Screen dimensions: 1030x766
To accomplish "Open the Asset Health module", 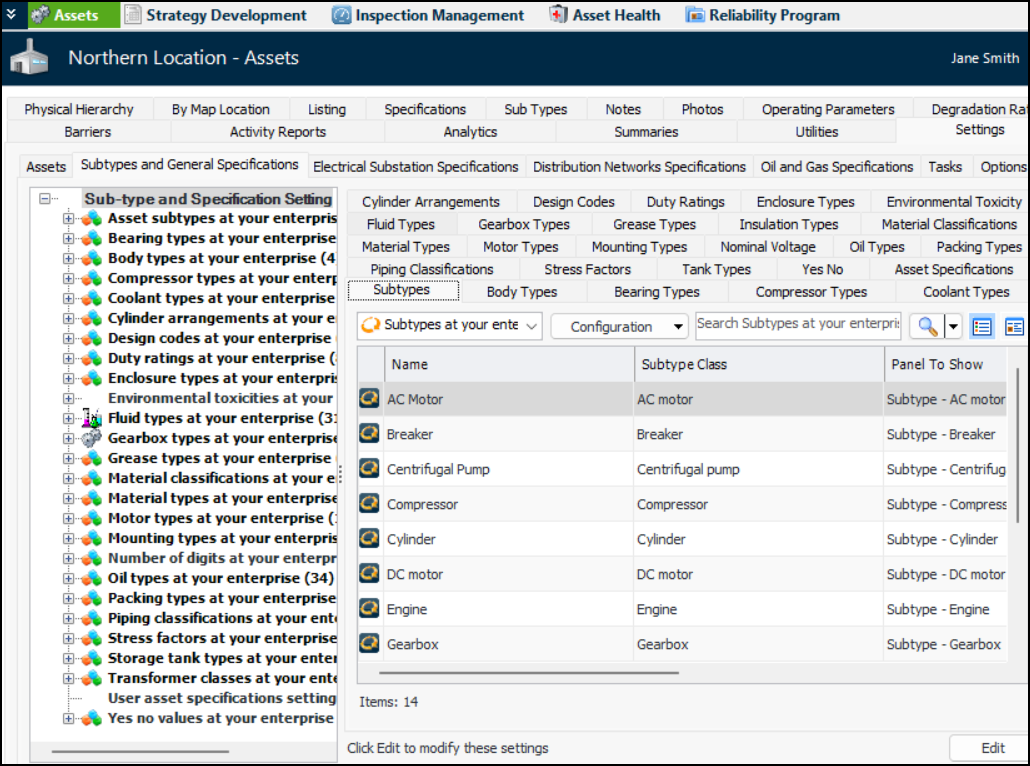I will pos(605,15).
